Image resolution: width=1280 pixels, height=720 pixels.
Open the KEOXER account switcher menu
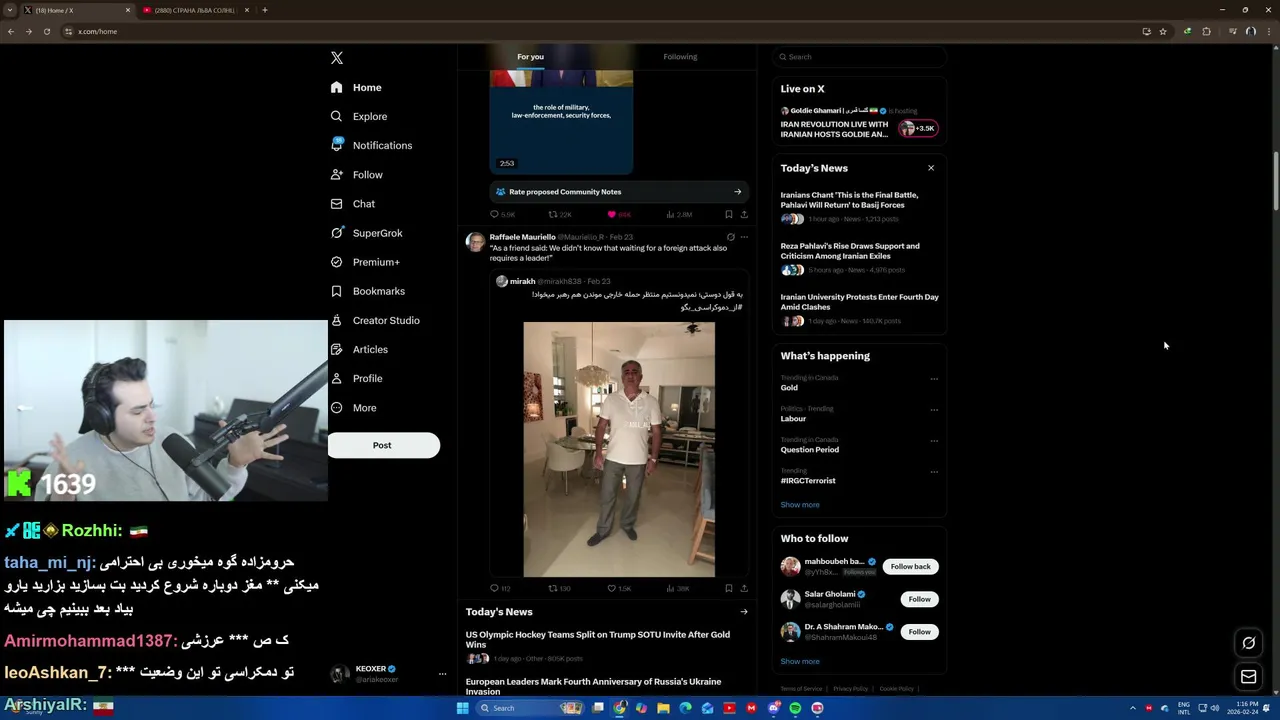click(390, 674)
